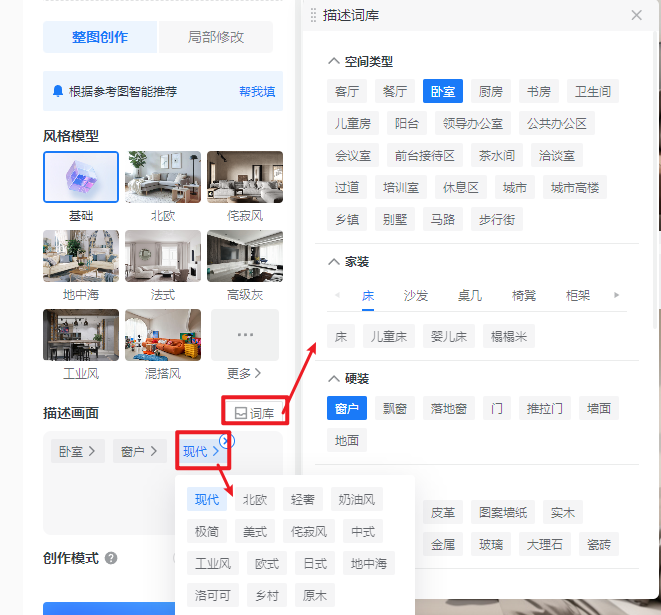Choose 奶油风 in the style popup
The height and width of the screenshot is (615, 661).
tap(357, 499)
